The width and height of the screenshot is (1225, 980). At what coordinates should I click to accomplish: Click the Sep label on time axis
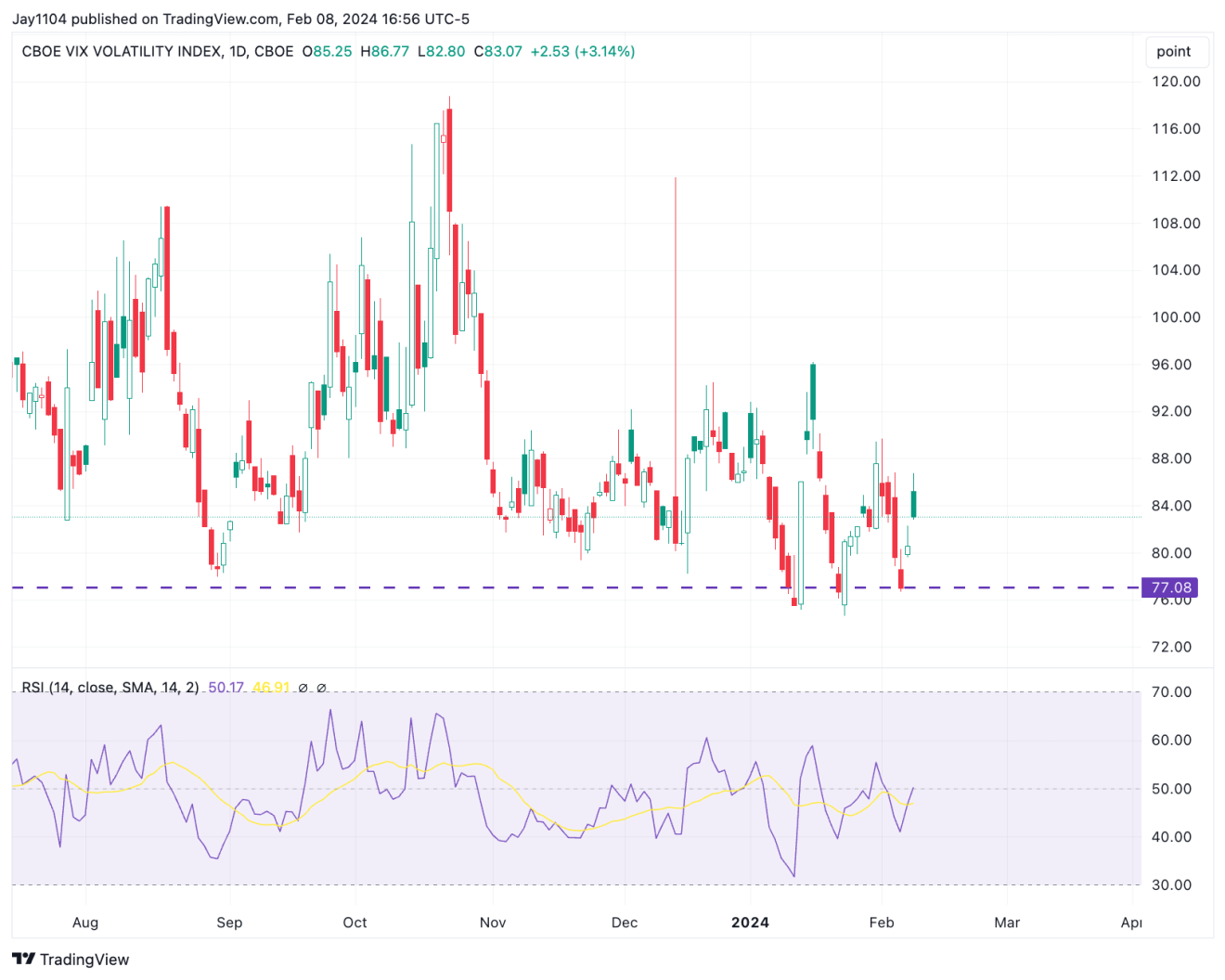229,922
